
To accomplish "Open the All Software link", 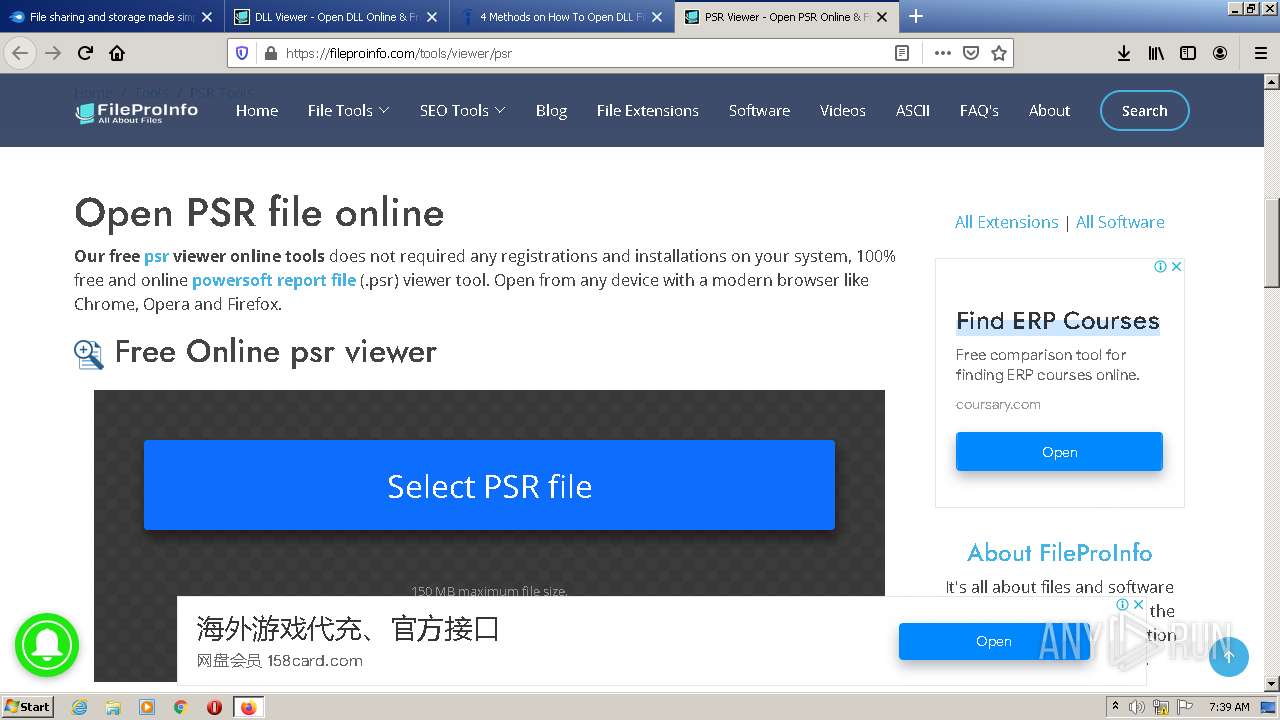I will coord(1120,222).
